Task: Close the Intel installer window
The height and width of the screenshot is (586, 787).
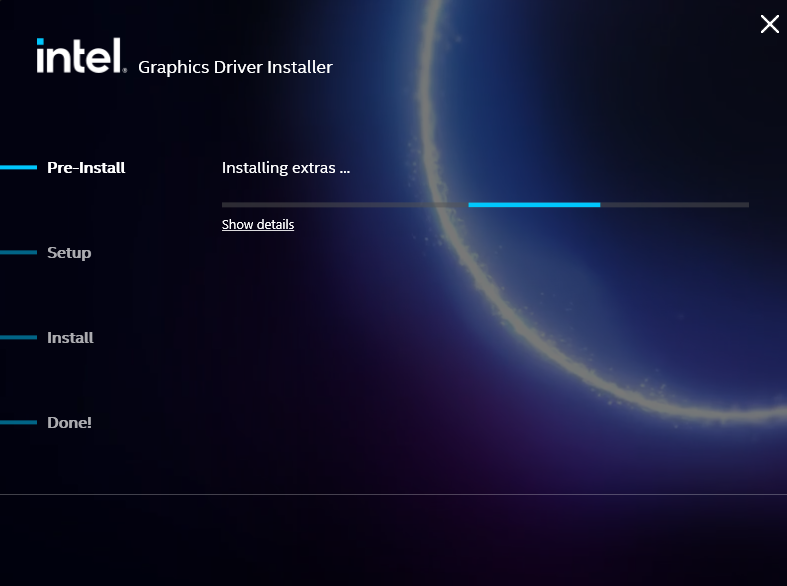Action: 769,24
